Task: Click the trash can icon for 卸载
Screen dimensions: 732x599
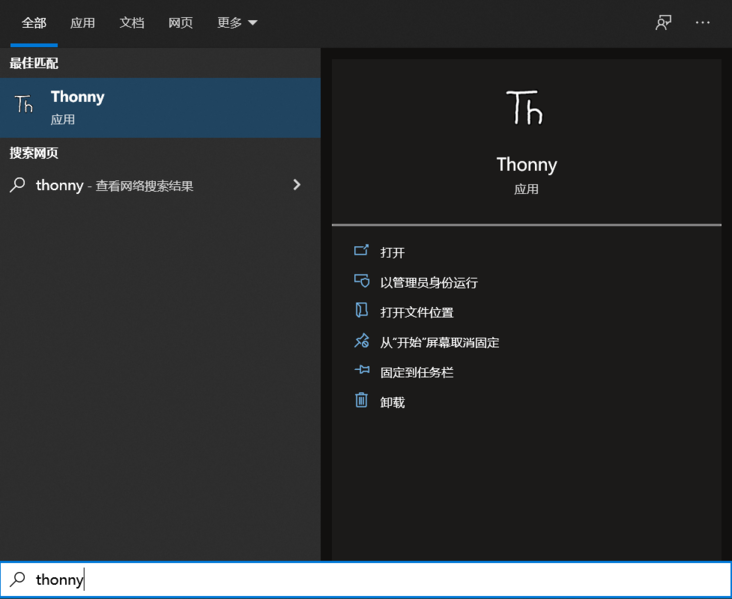Action: [362, 401]
